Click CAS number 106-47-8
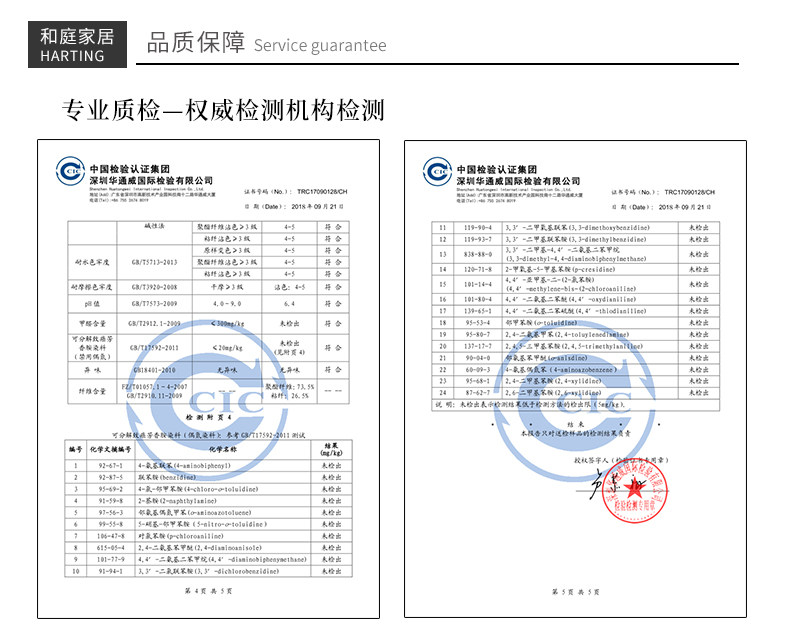This screenshot has height=638, width=790. 110,536
